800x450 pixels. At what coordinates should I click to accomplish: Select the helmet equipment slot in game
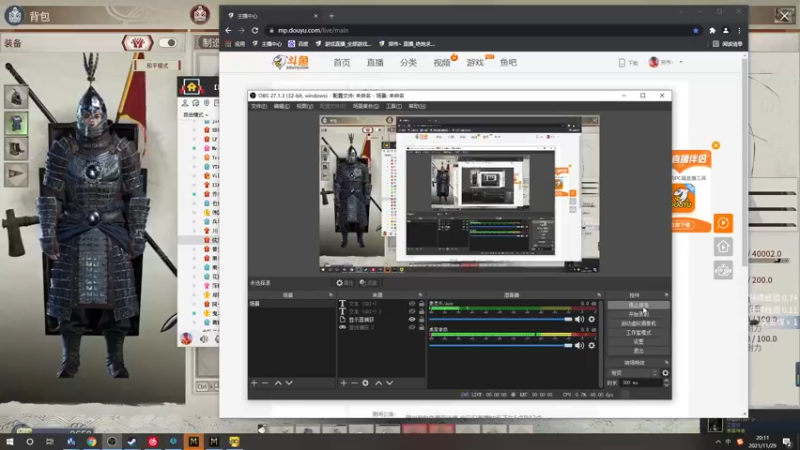pos(16,97)
